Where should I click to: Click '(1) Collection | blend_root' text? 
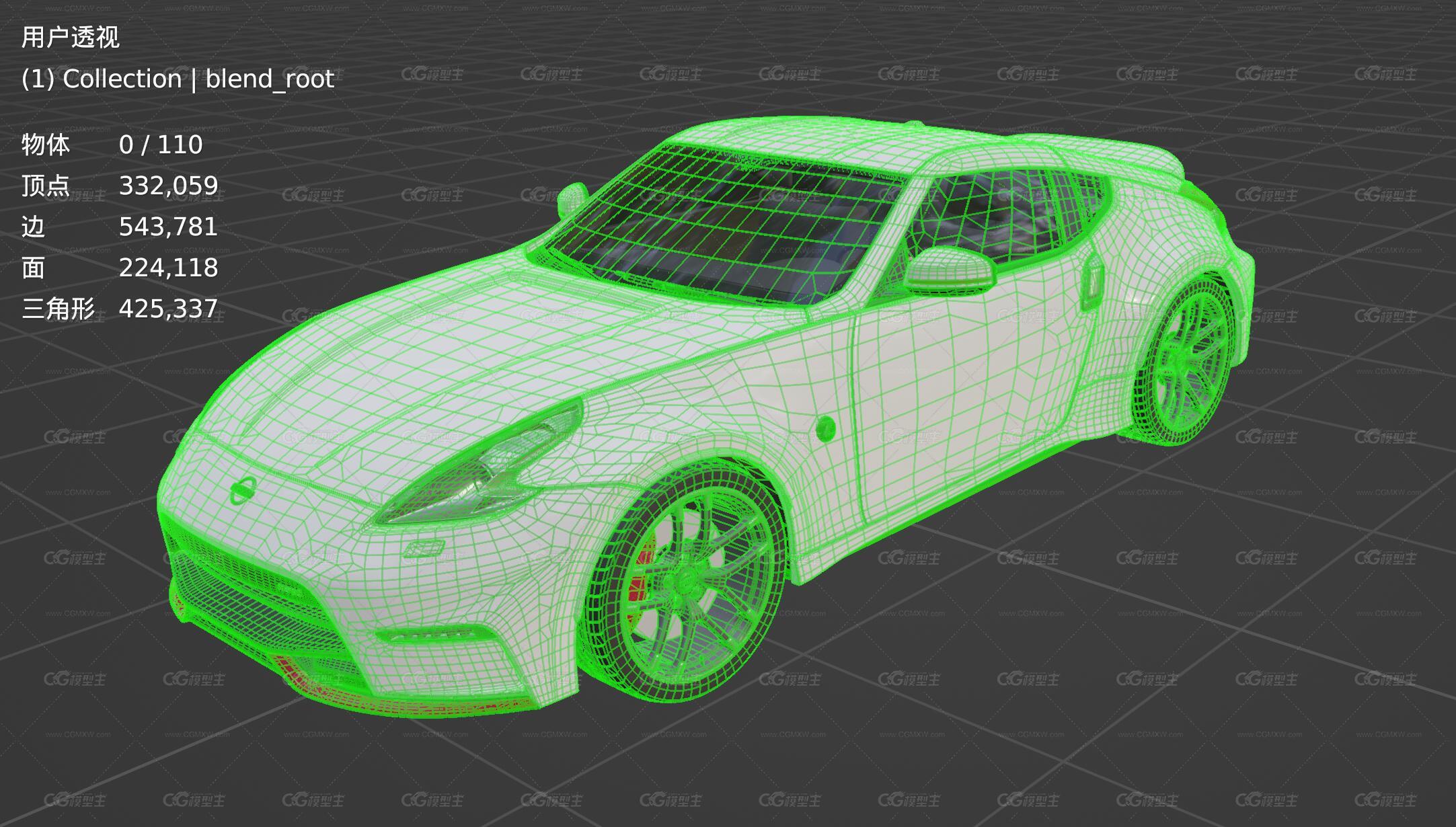[178, 79]
